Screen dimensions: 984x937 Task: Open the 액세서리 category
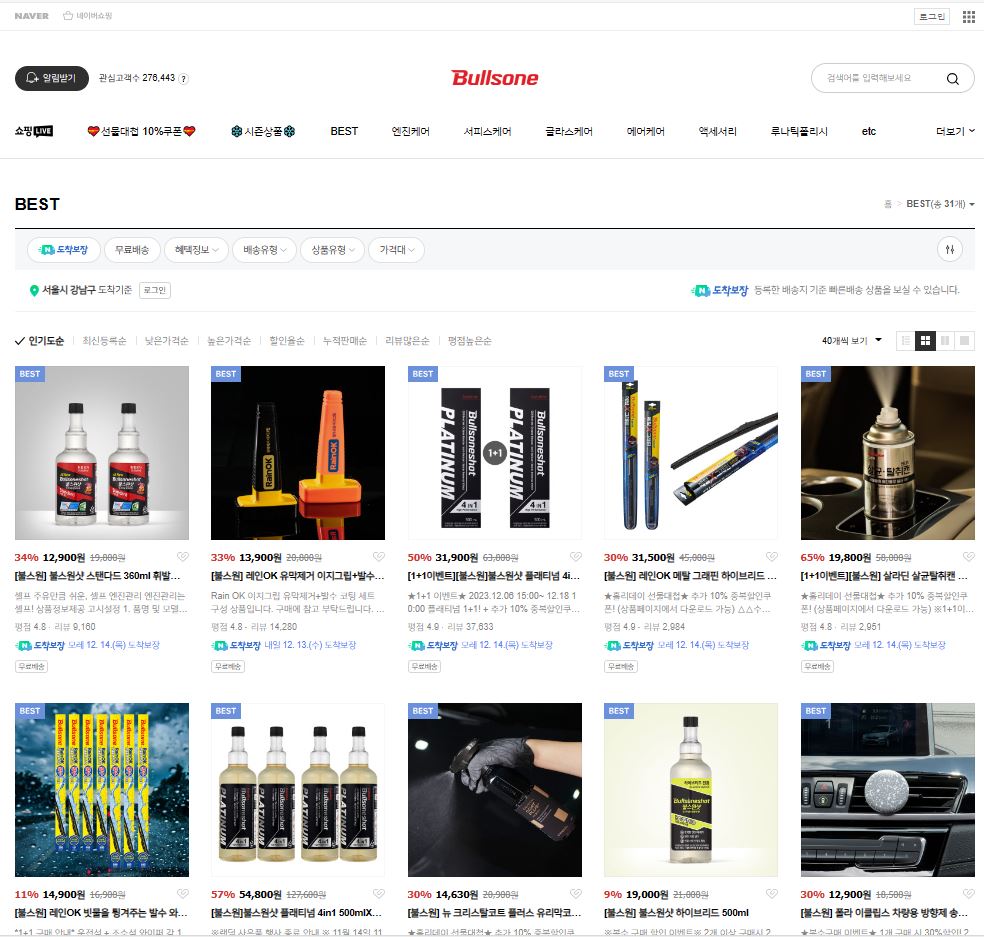click(x=717, y=131)
